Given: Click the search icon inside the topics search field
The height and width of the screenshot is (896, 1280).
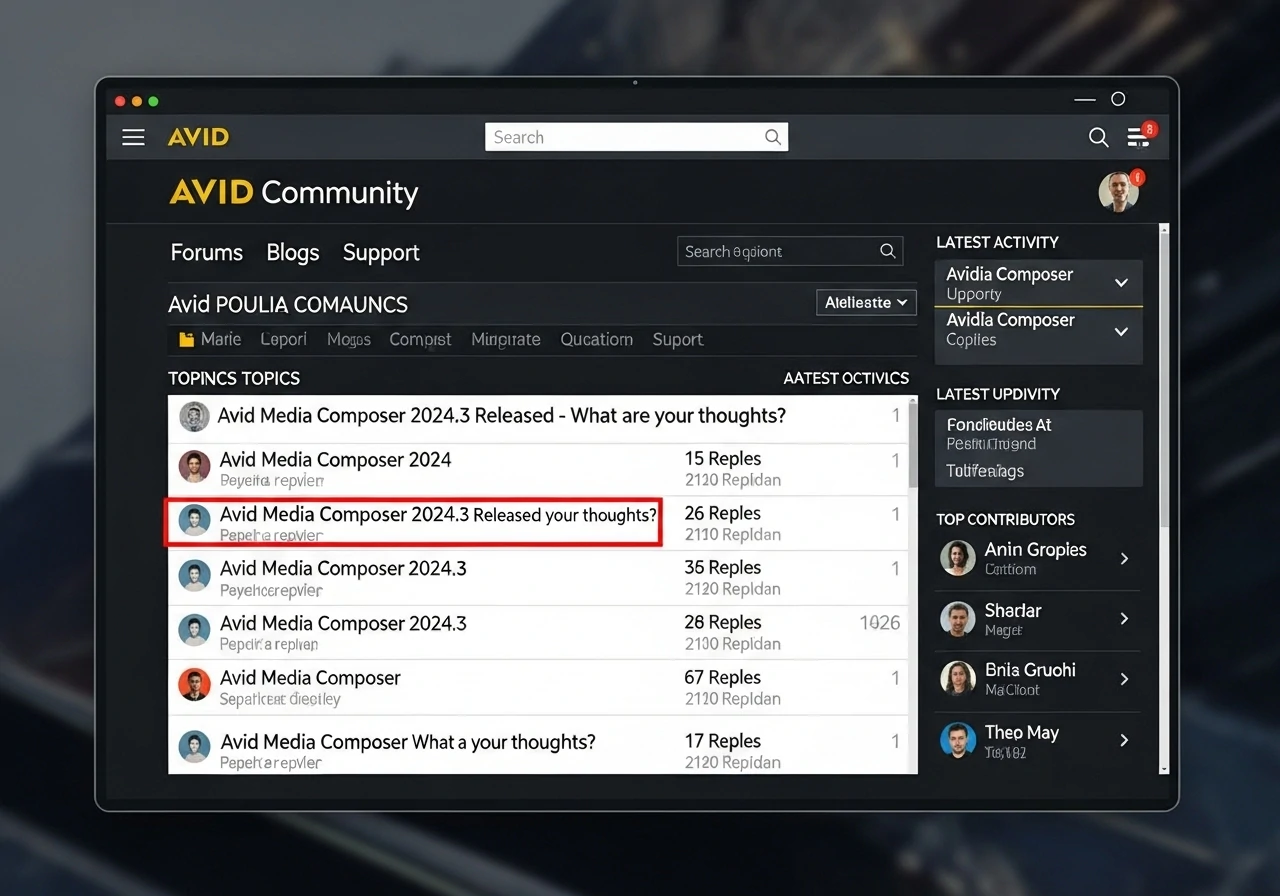Looking at the screenshot, I should (887, 251).
